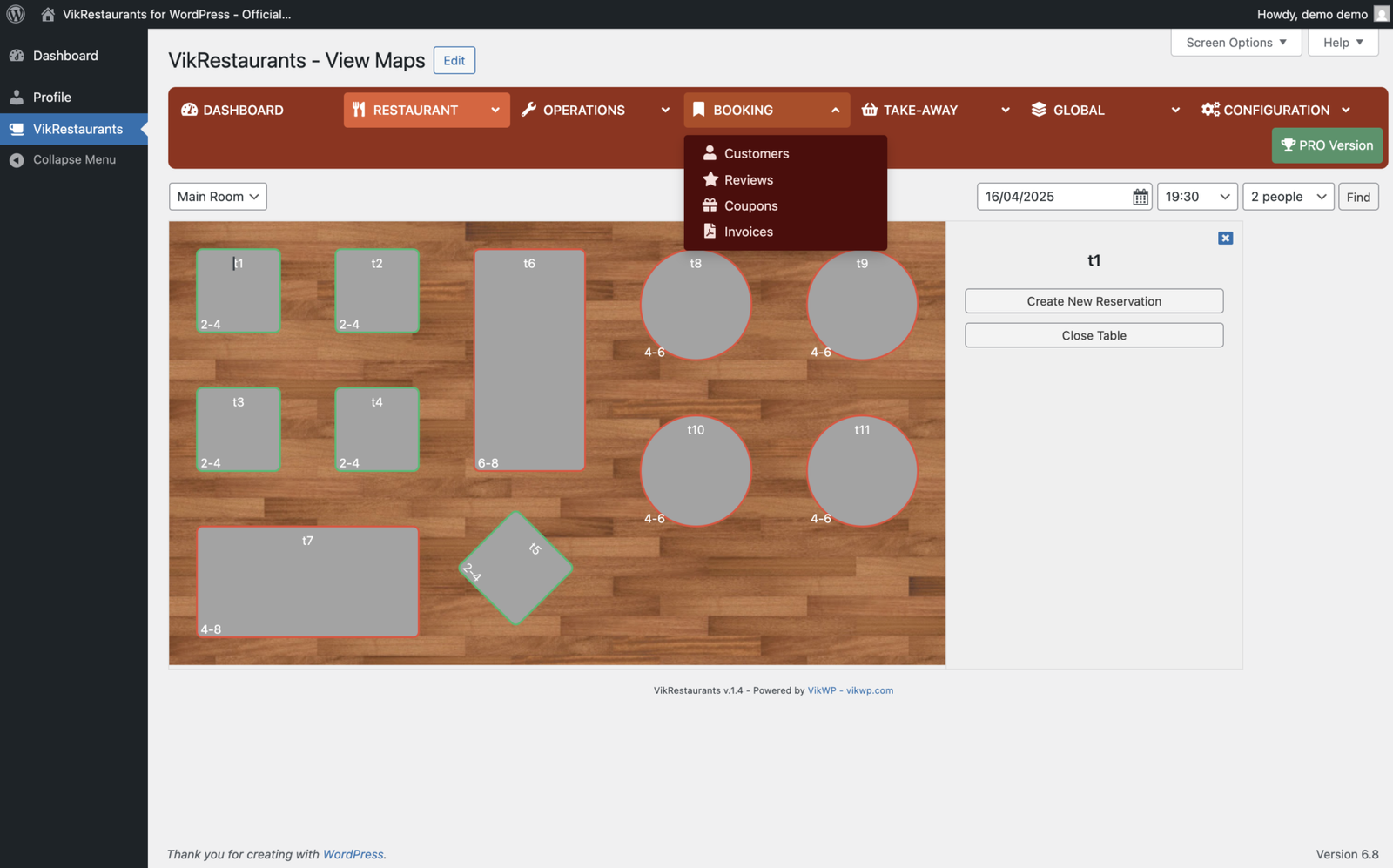
Task: Click the trophy icon on PRO Version
Action: pyautogui.click(x=1289, y=145)
